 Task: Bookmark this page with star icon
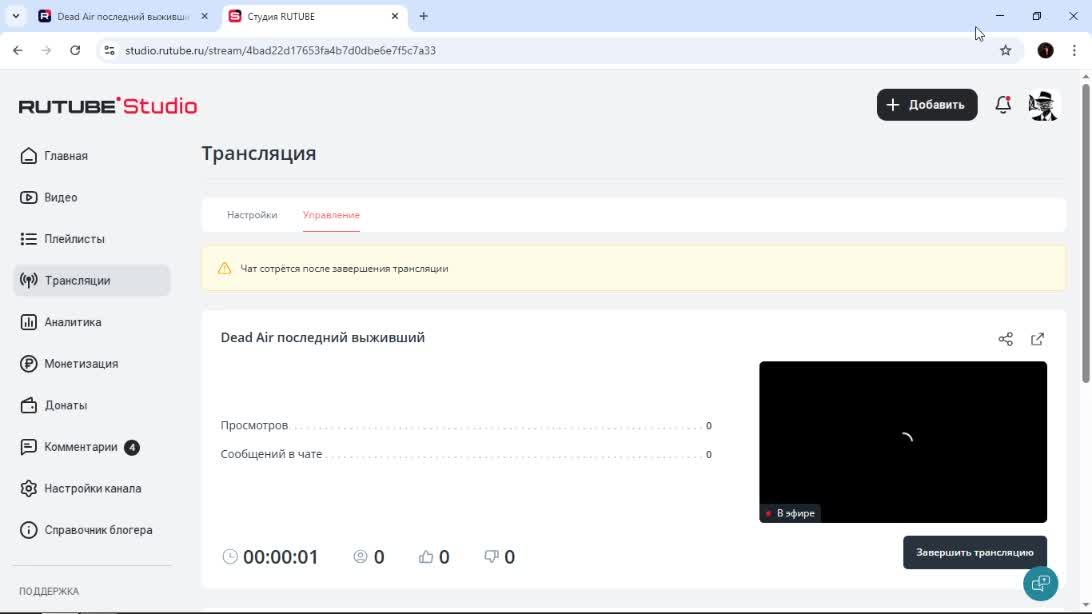[1006, 50]
